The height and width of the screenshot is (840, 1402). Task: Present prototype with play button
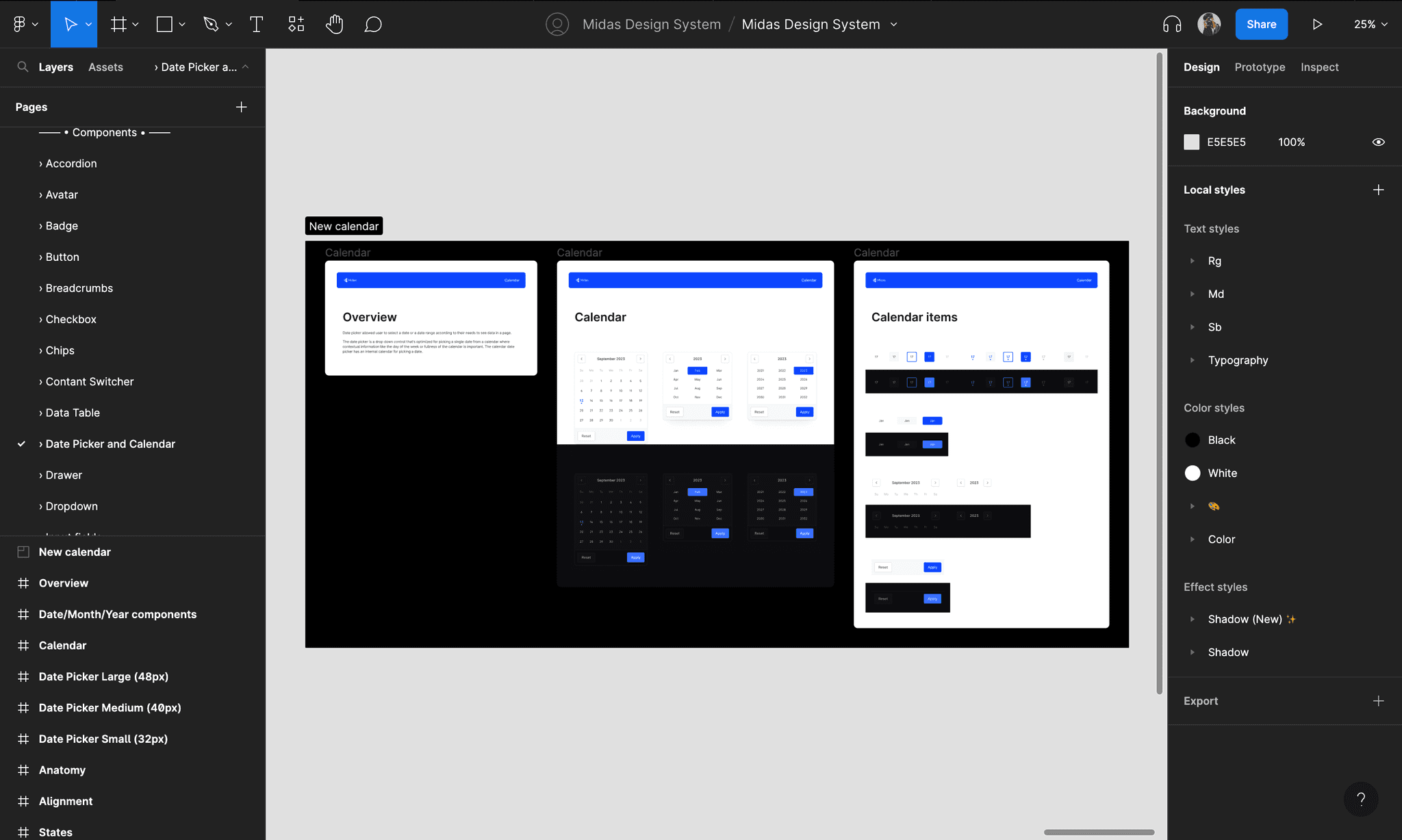click(1317, 25)
